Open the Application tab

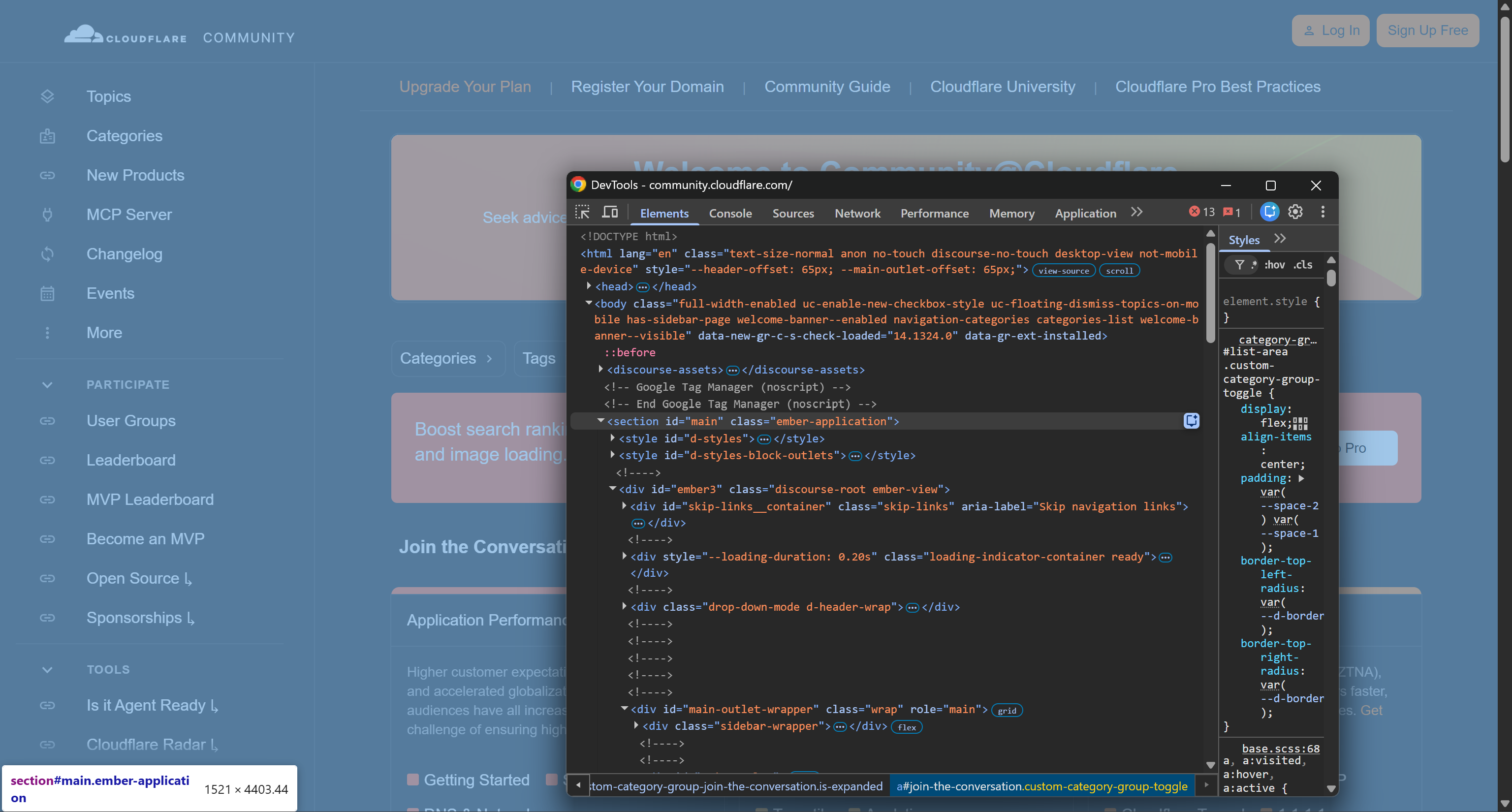tap(1085, 213)
